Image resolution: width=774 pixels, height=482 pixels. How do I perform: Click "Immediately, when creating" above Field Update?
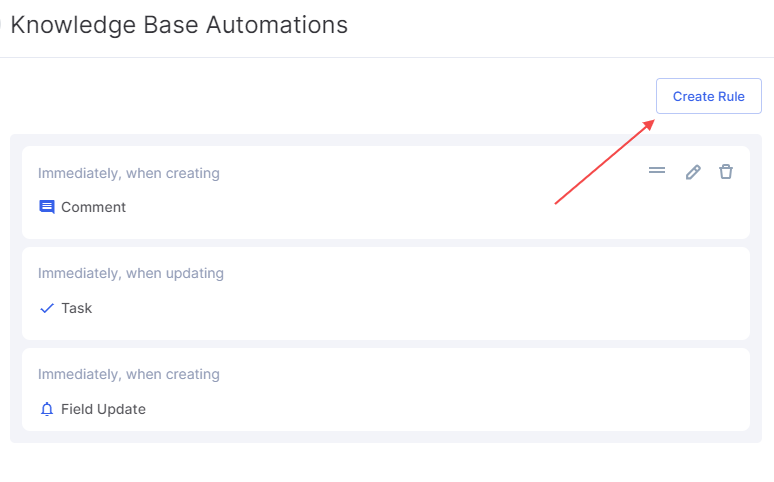point(129,374)
